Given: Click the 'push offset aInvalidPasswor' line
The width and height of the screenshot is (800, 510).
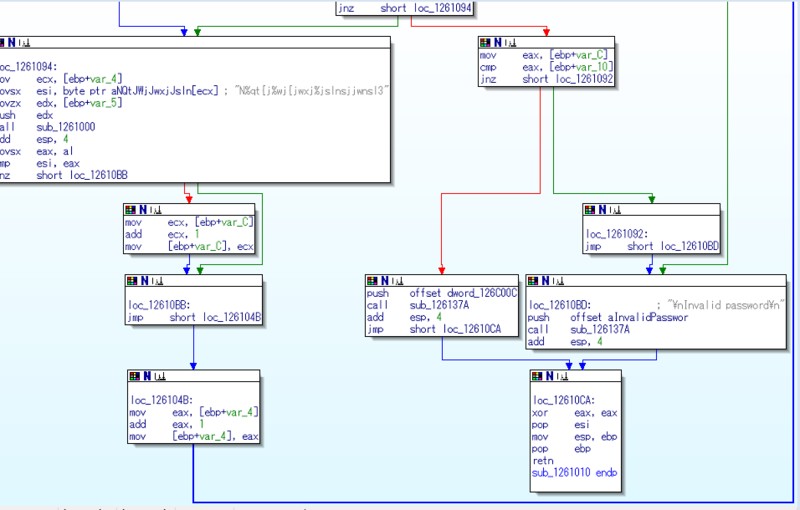Looking at the screenshot, I should (x=608, y=317).
